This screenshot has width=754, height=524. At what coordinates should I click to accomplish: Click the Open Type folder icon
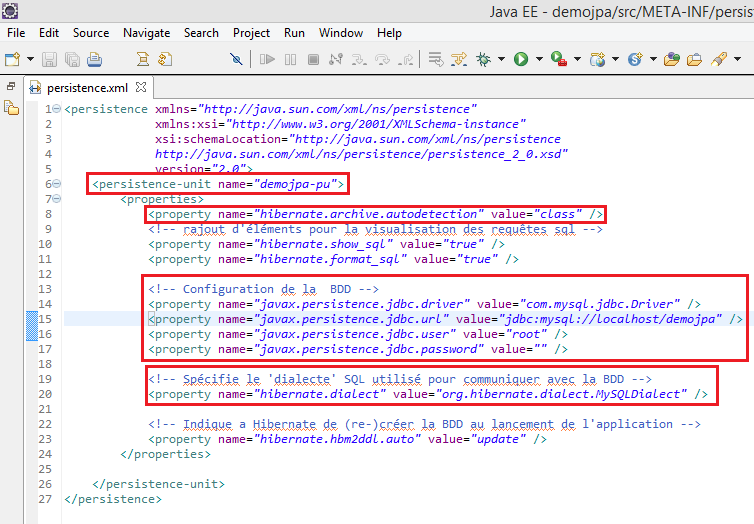point(672,60)
